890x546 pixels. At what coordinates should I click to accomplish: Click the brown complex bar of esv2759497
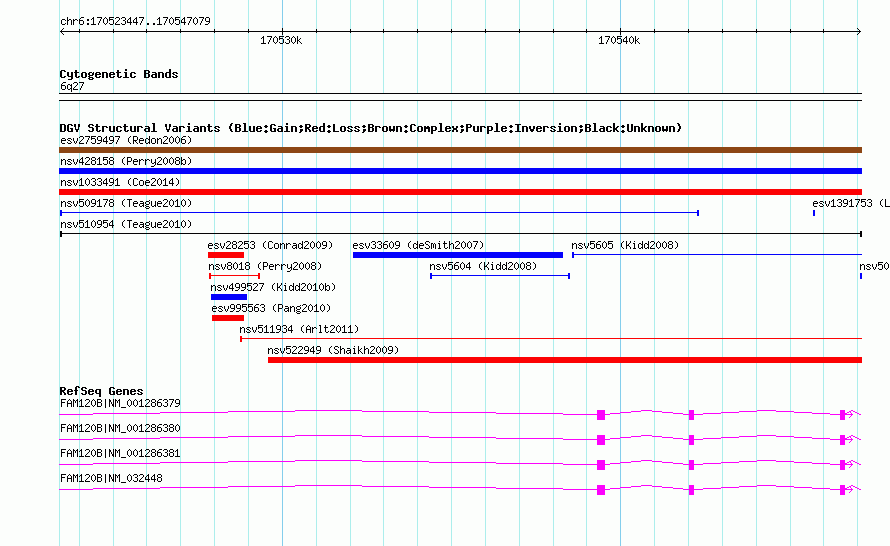[460, 150]
